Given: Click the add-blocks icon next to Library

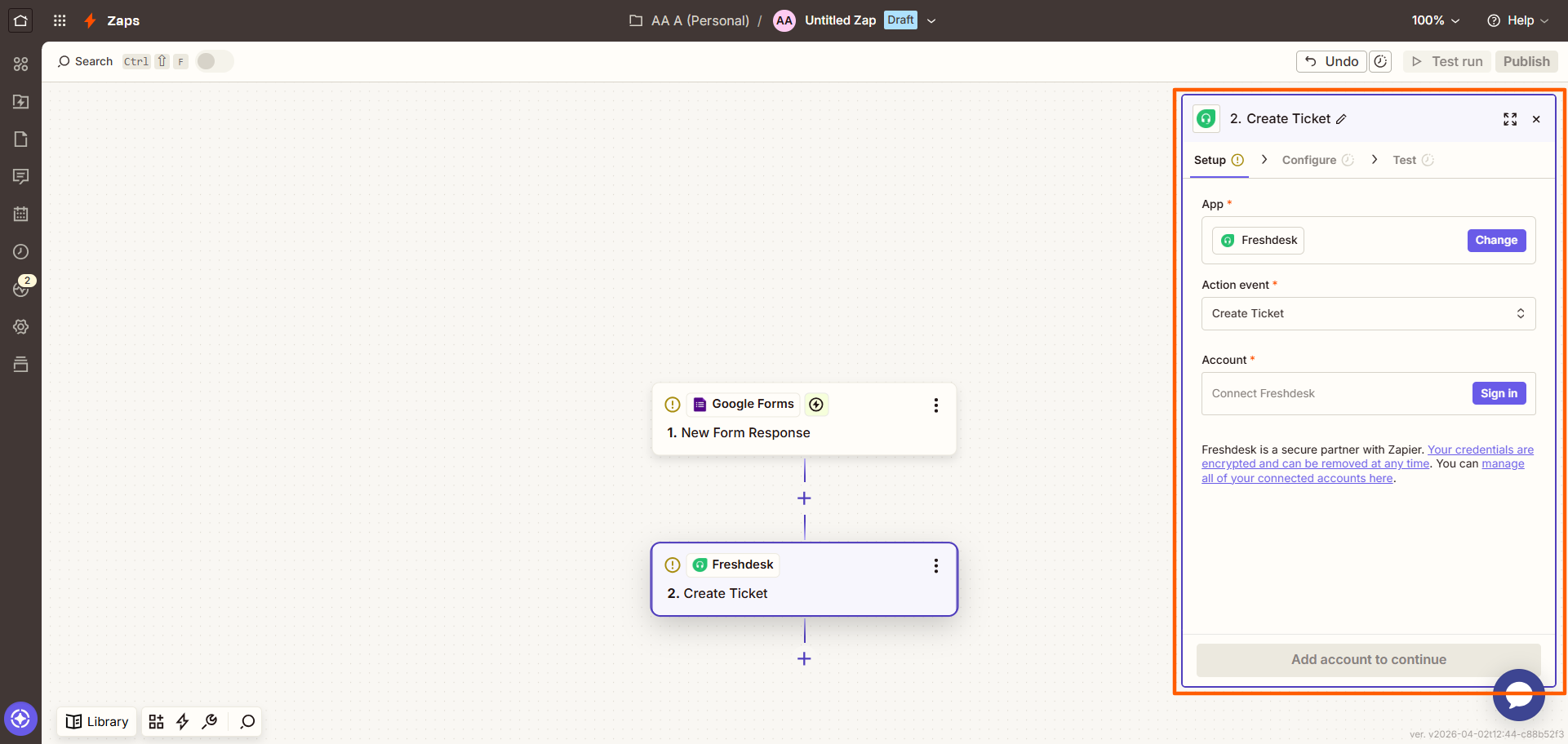Looking at the screenshot, I should (x=156, y=722).
